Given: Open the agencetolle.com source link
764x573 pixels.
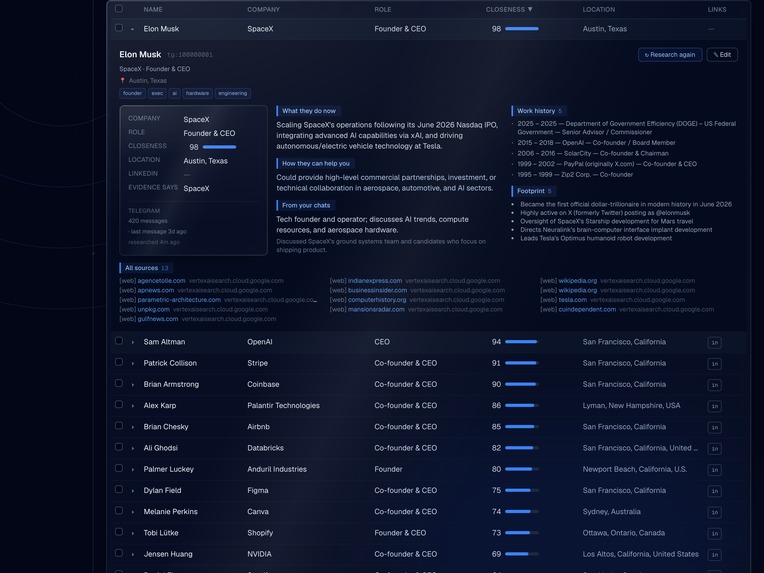Looking at the screenshot, I should point(161,281).
